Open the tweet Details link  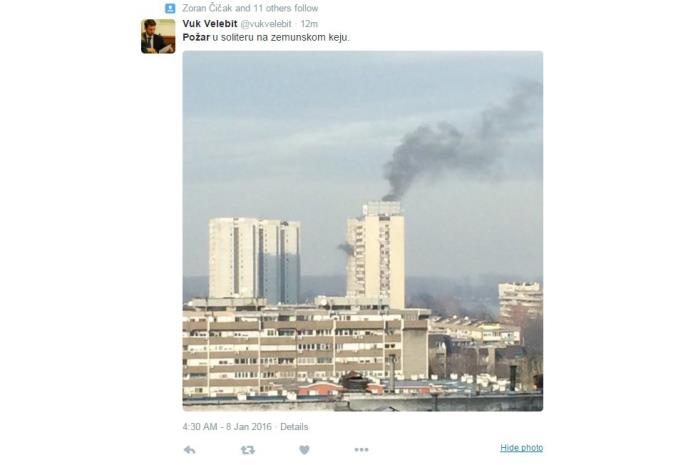click(294, 427)
